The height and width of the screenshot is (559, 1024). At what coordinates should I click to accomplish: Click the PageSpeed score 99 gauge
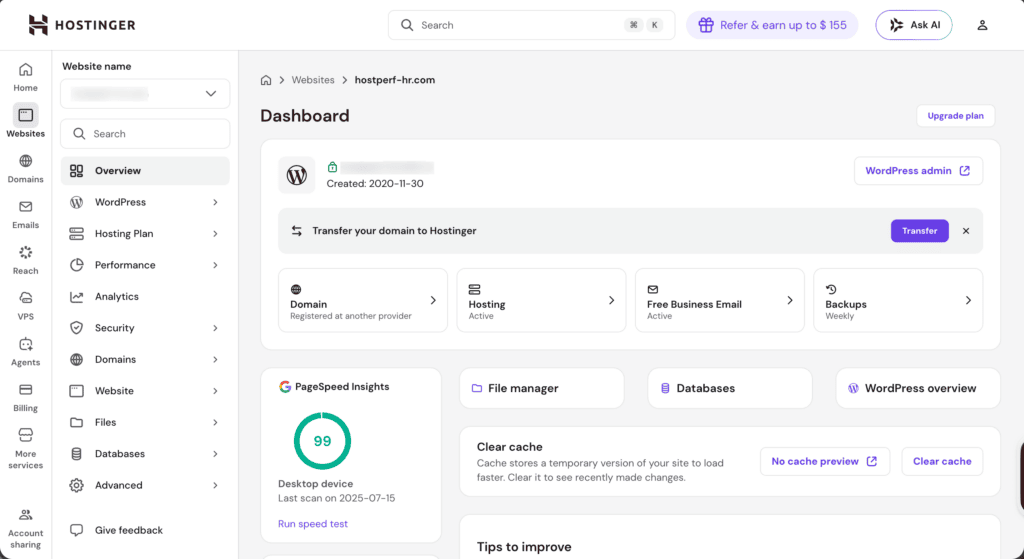[x=322, y=441]
